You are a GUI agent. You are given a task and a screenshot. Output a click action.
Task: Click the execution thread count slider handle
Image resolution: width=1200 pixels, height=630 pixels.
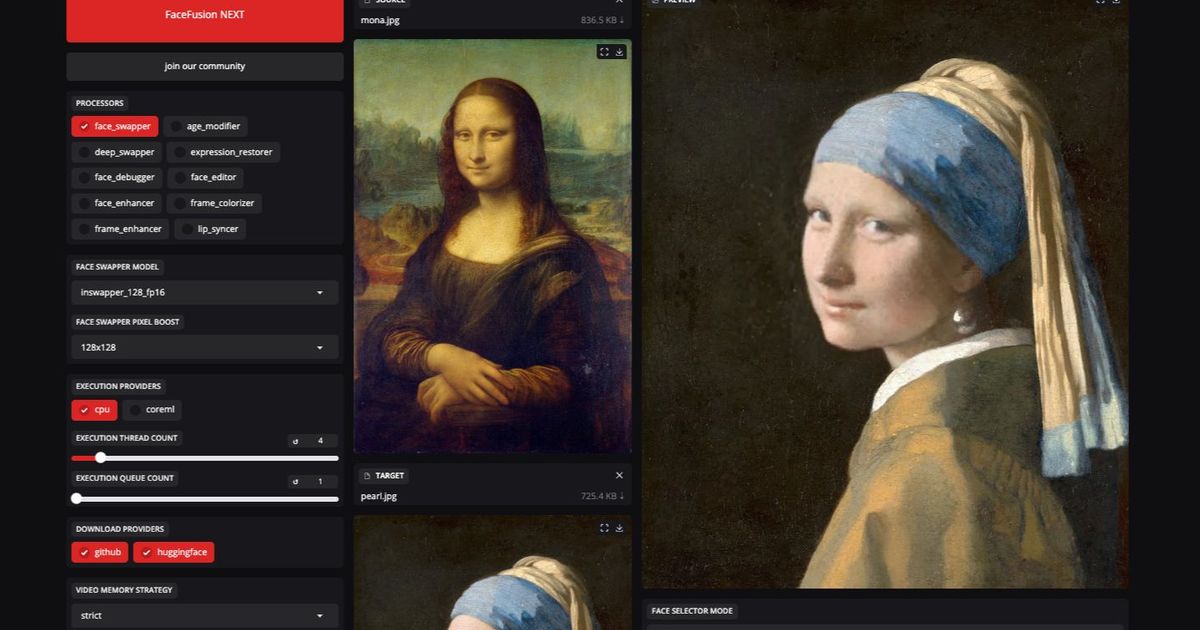tap(100, 458)
